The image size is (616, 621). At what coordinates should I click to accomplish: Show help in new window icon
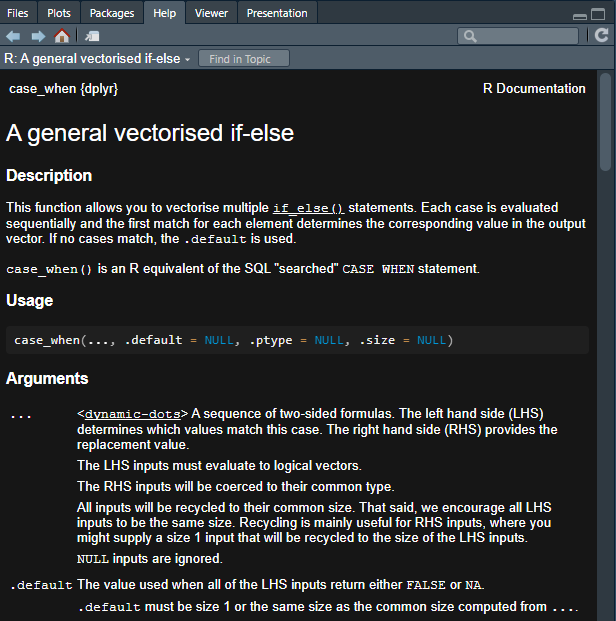(x=92, y=36)
